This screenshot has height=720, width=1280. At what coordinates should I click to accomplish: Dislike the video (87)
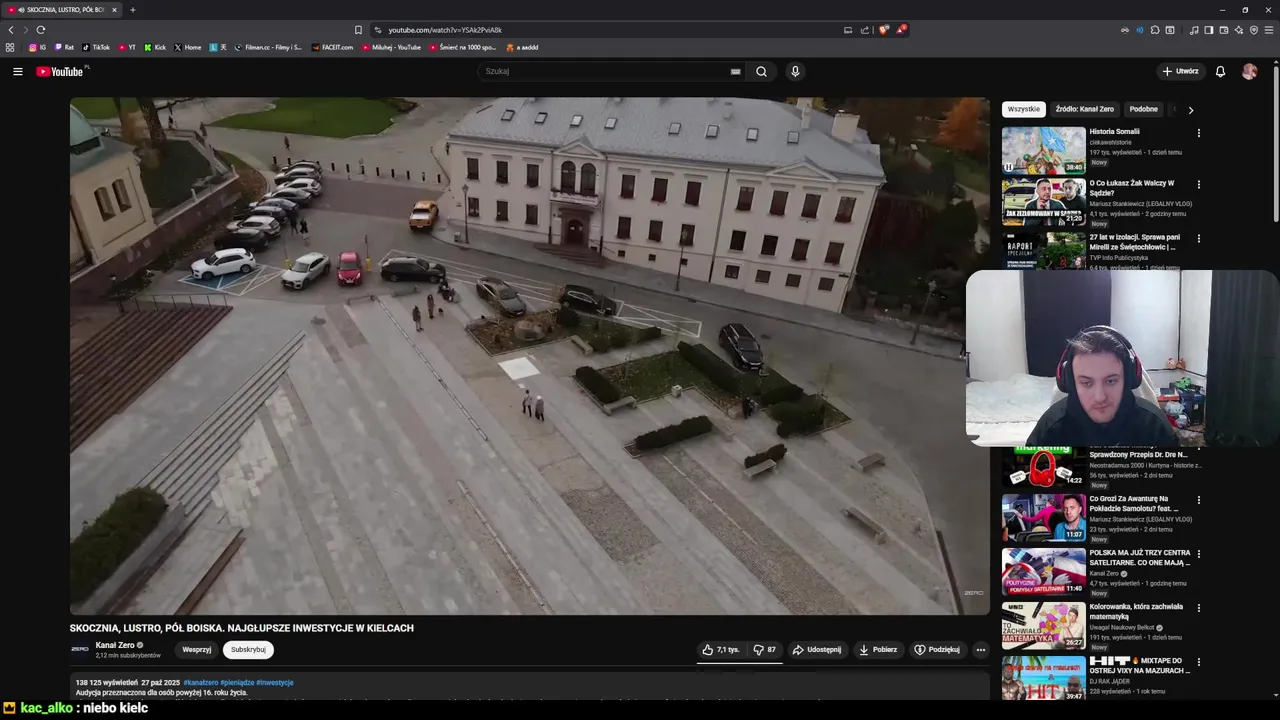[x=765, y=650]
